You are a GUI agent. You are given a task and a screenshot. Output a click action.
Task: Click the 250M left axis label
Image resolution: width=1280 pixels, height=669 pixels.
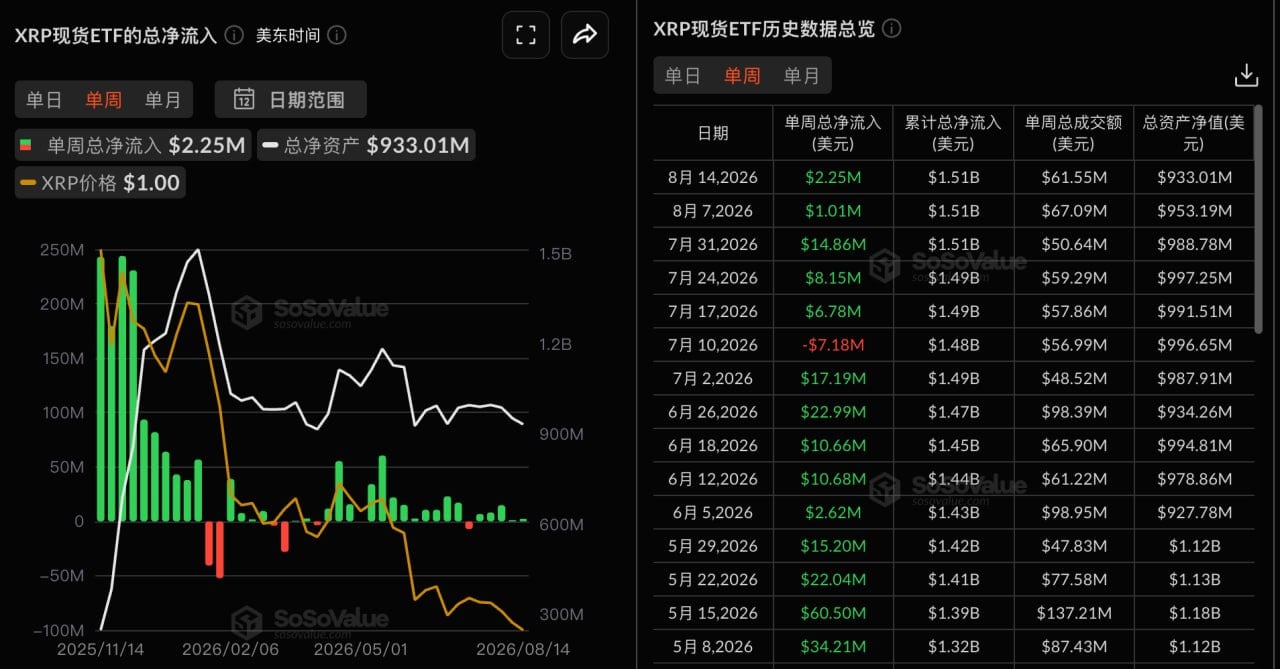(62, 249)
